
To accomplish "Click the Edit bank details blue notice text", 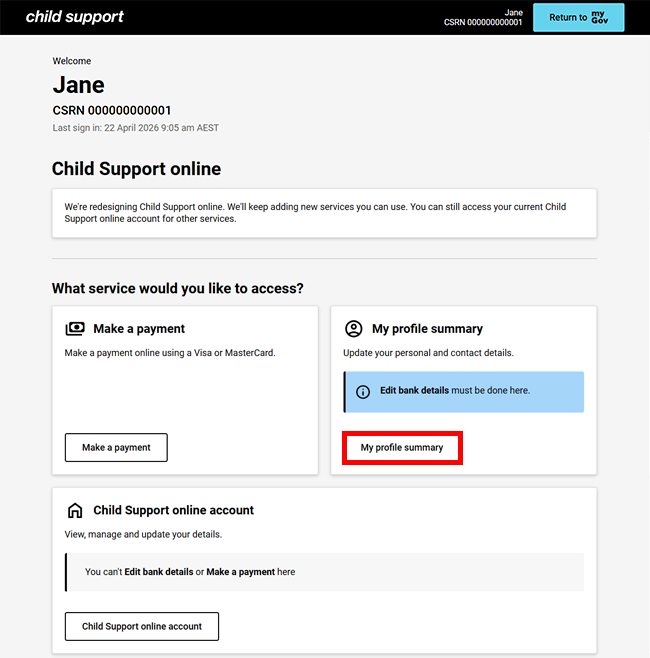I will 455,391.
